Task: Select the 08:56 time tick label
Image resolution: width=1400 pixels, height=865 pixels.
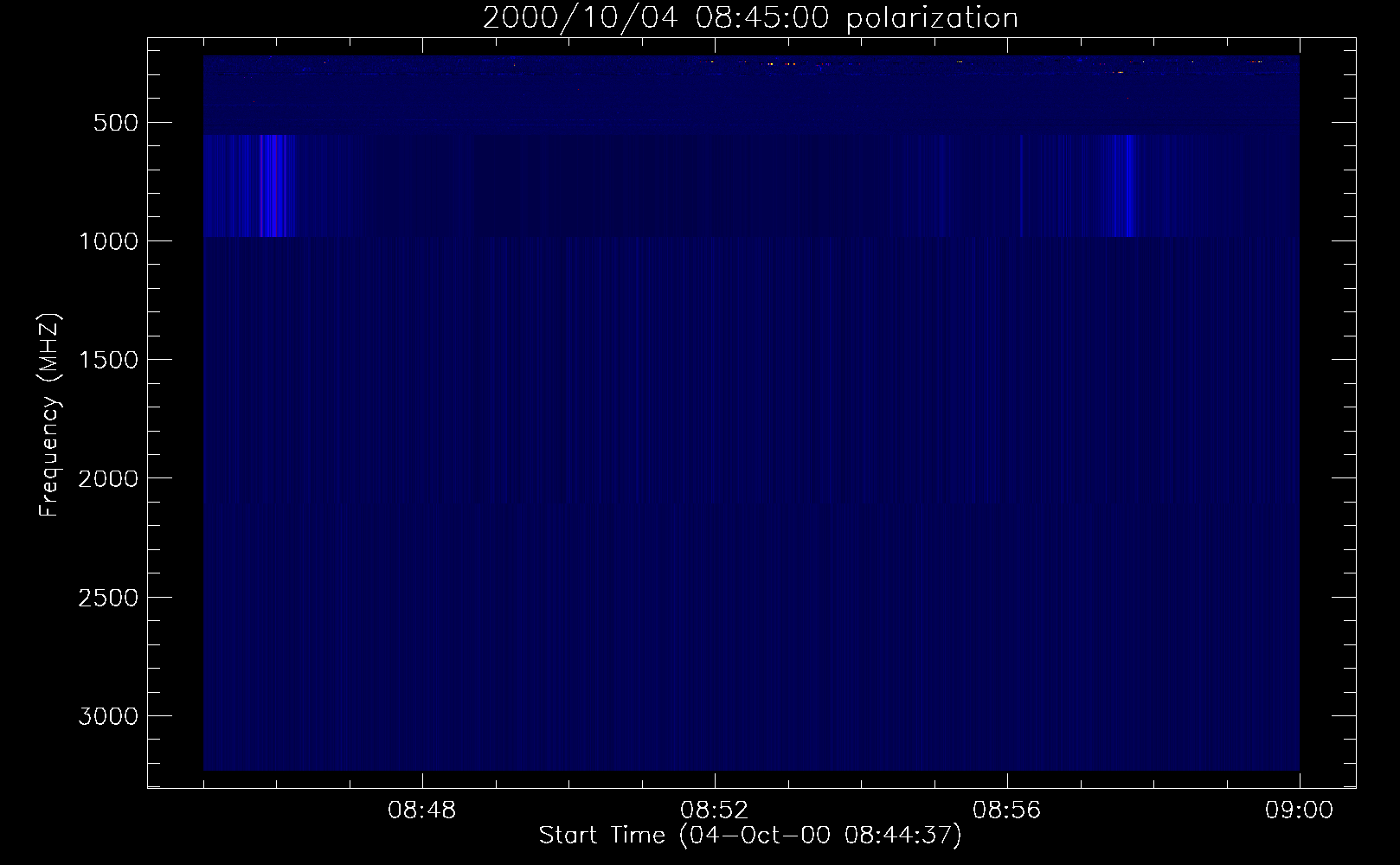Action: (1007, 811)
